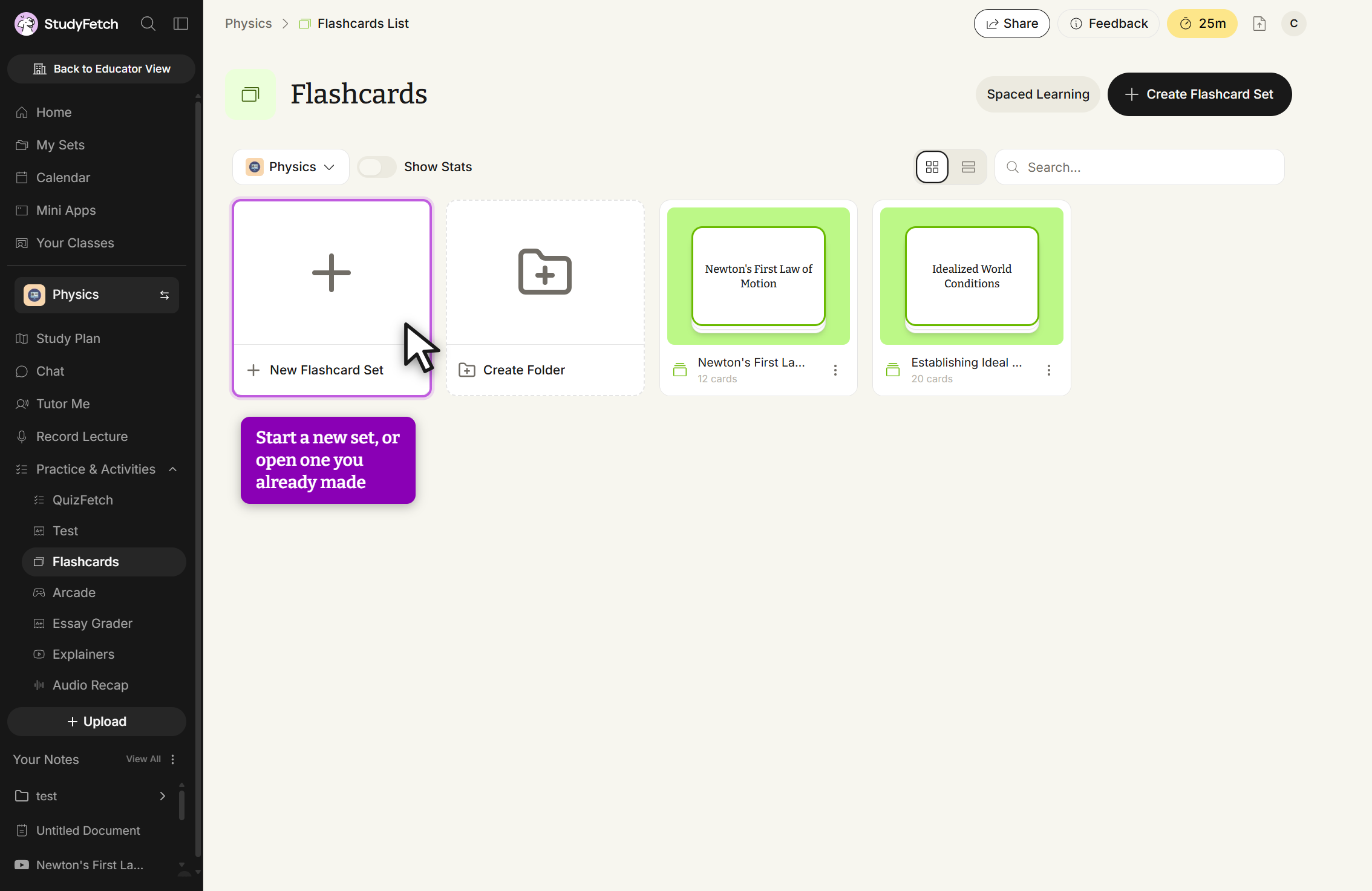Click the green flashcard icon beside 12 cards
The image size is (1372, 891).
[680, 370]
